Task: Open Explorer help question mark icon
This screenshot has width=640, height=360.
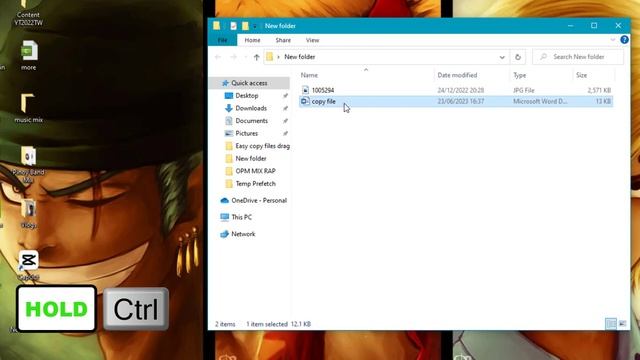Action: click(x=624, y=40)
